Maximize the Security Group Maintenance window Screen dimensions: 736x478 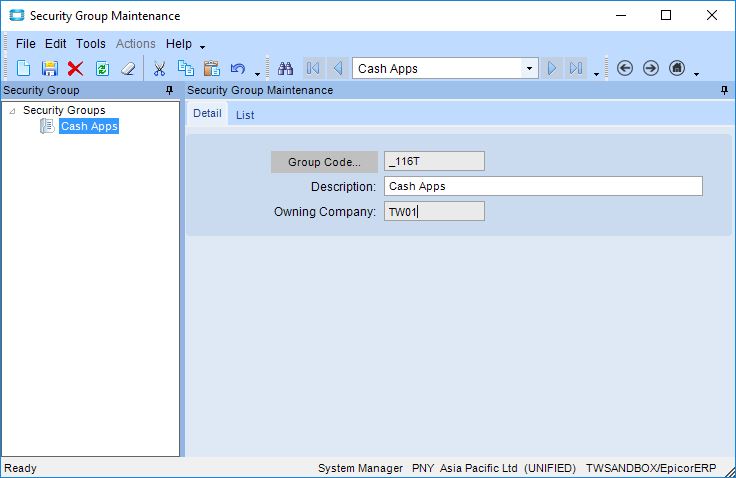click(x=666, y=15)
